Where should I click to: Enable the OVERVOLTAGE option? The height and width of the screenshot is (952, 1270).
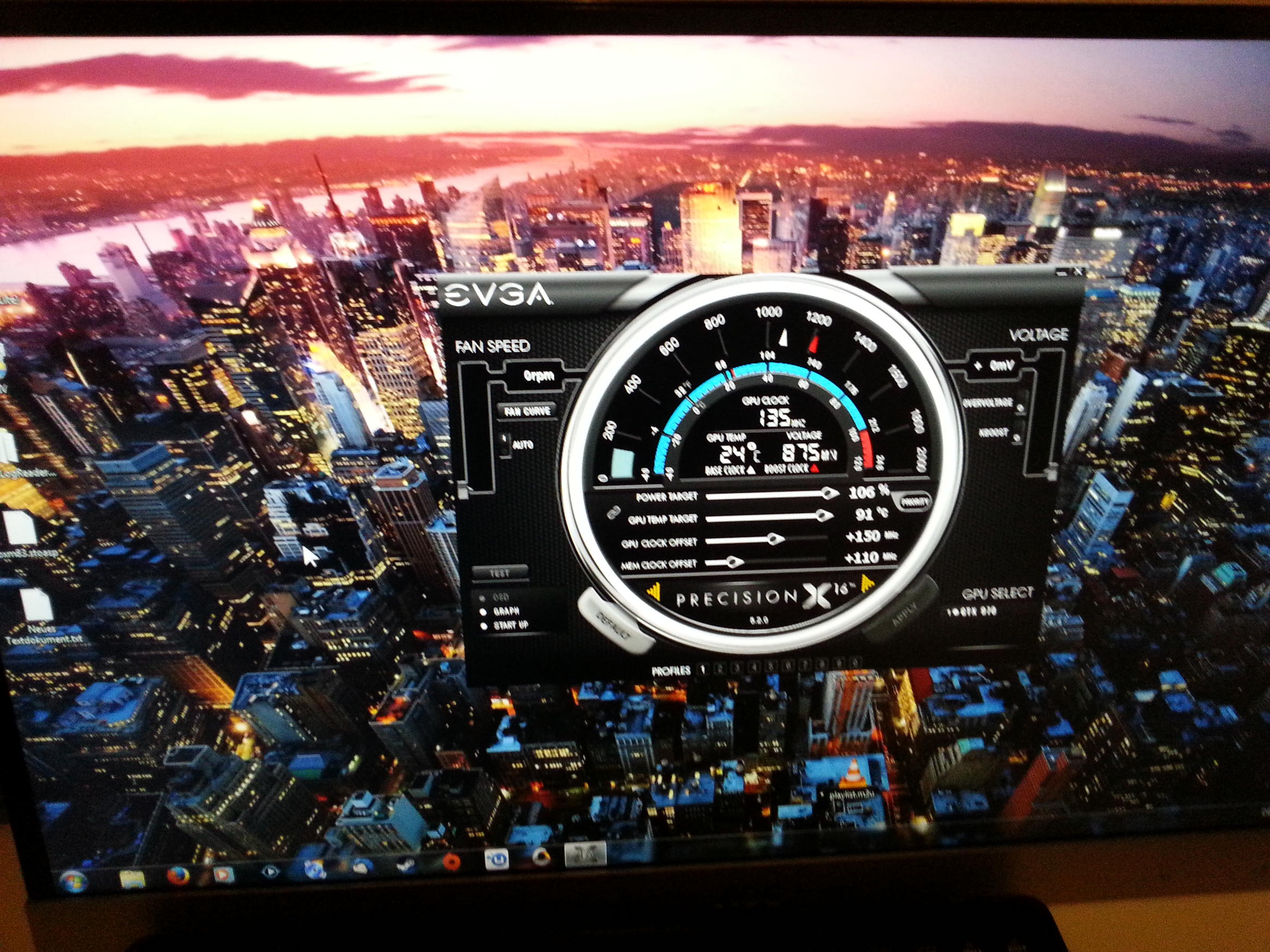[1020, 408]
